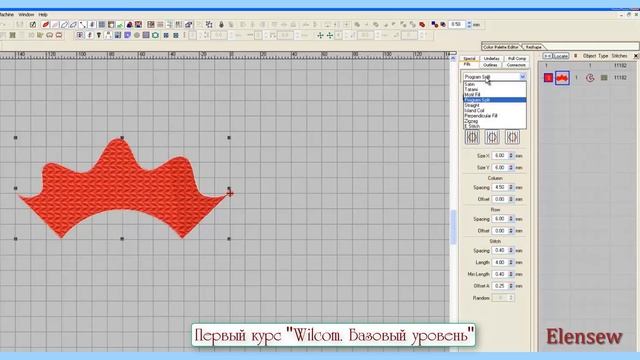Click the Type column header
The image size is (640, 360).
604,56
